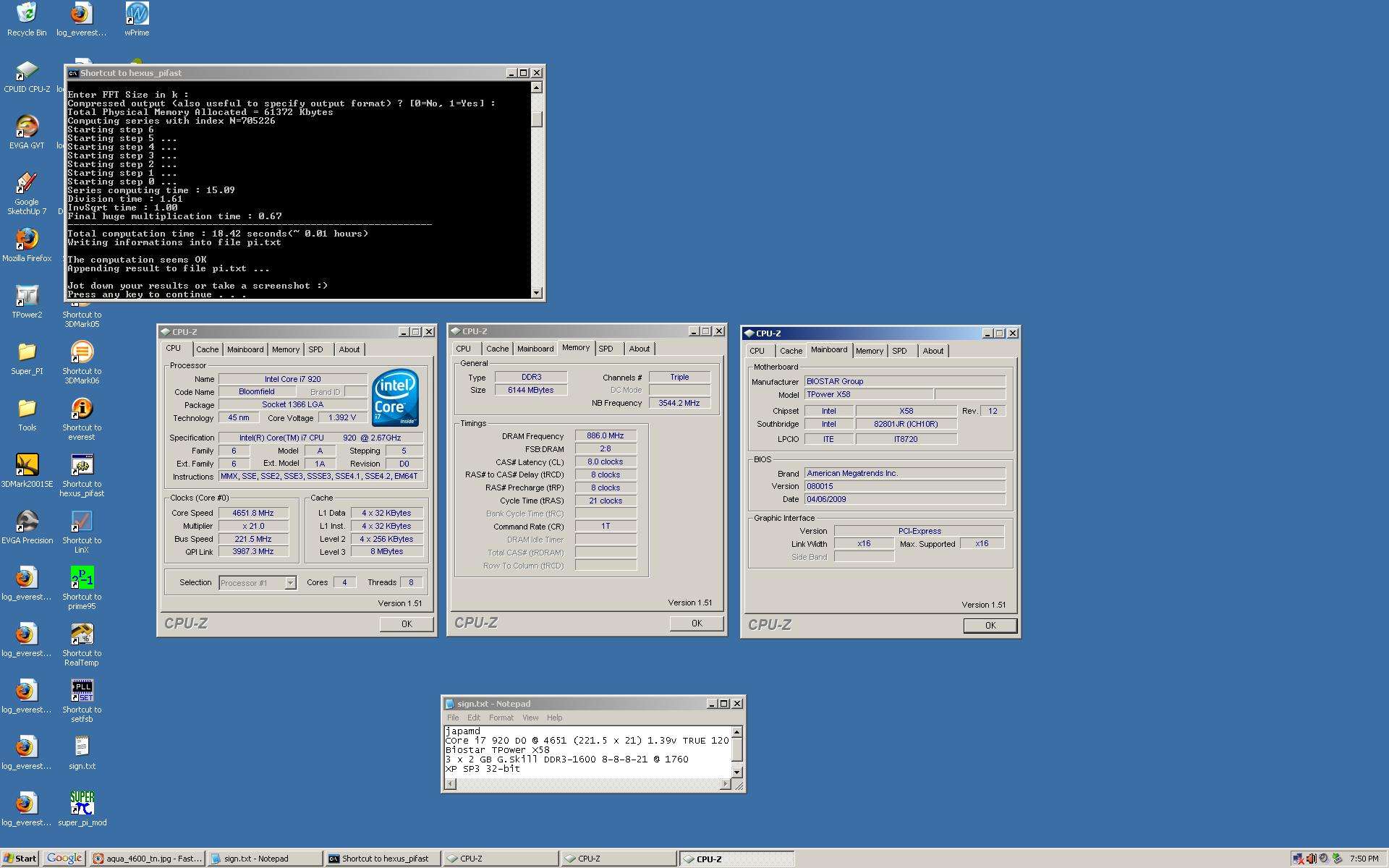This screenshot has height=868, width=1389.
Task: Click the console line 'Total computation time'
Action: [218, 234]
